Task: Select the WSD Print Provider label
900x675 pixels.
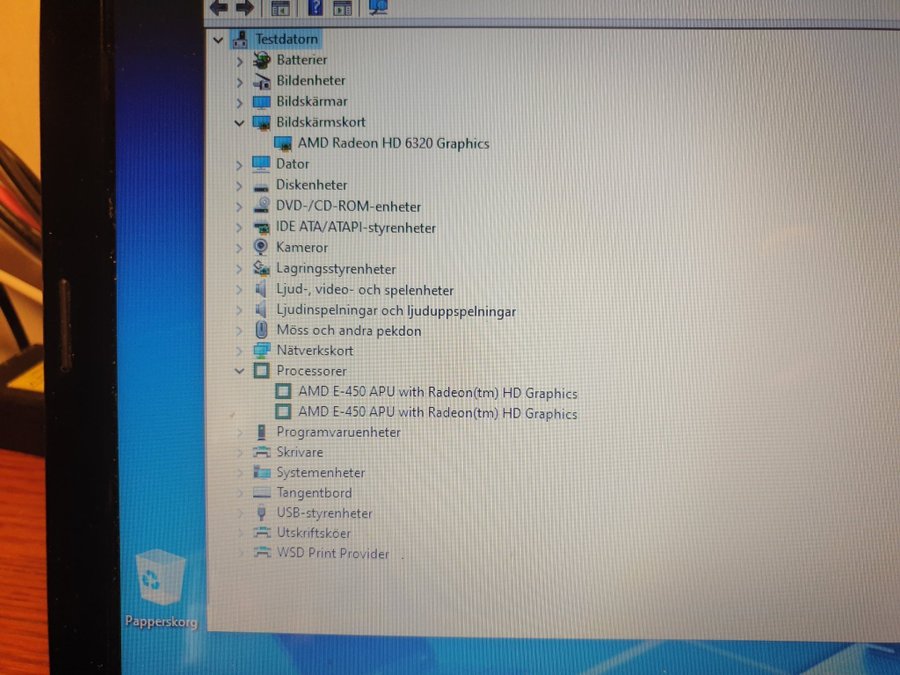Action: click(x=333, y=553)
